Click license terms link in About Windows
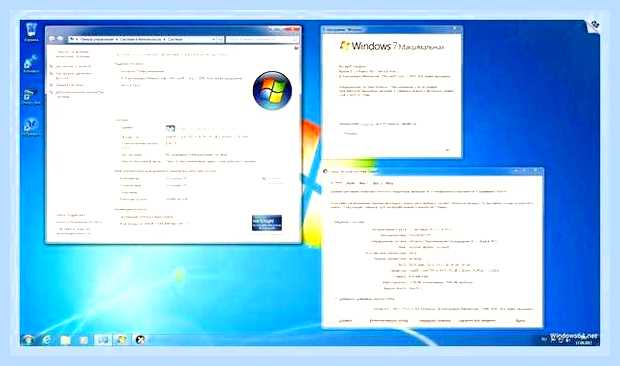This screenshot has width=620, height=366. pyautogui.click(x=367, y=124)
